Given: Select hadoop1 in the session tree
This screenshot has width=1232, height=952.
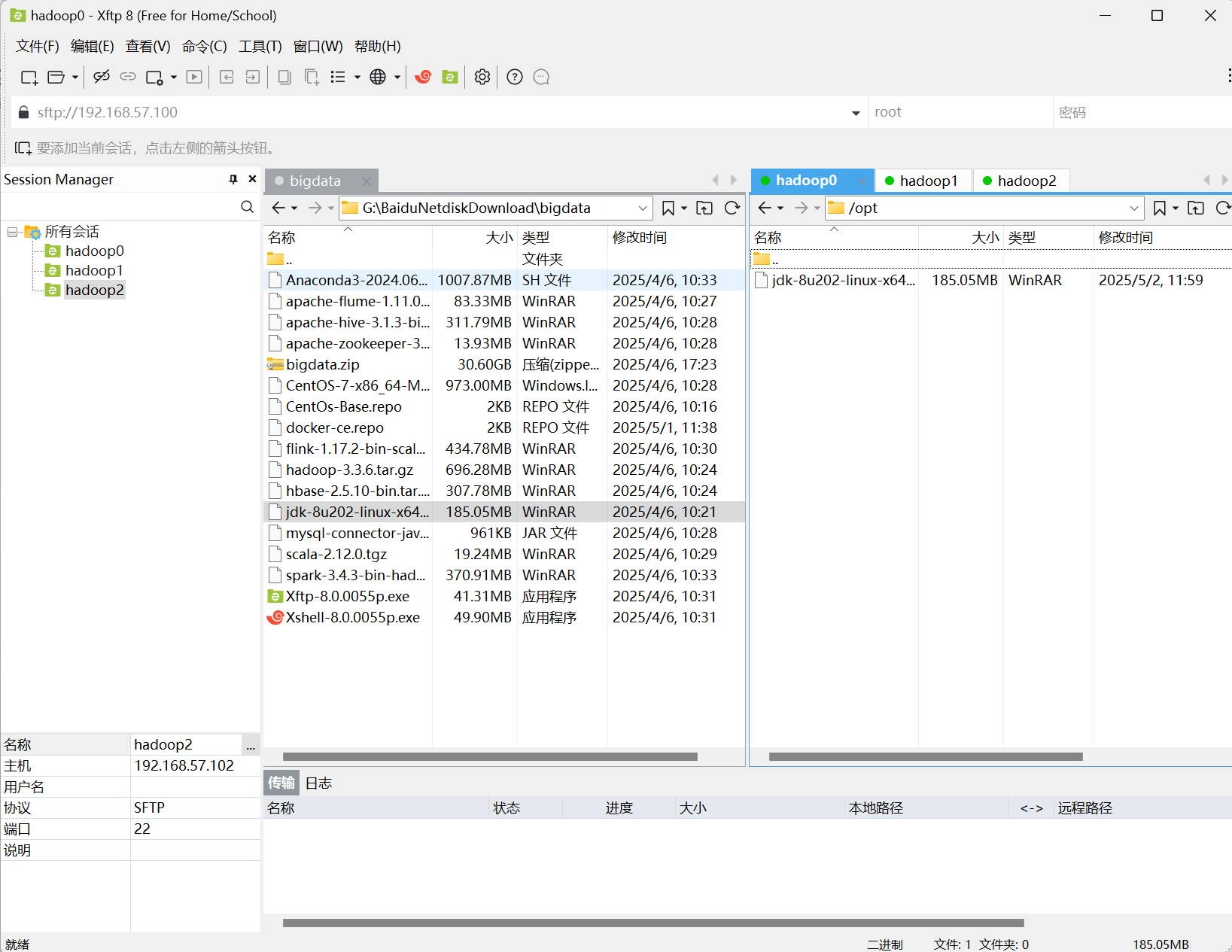Looking at the screenshot, I should tap(94, 270).
